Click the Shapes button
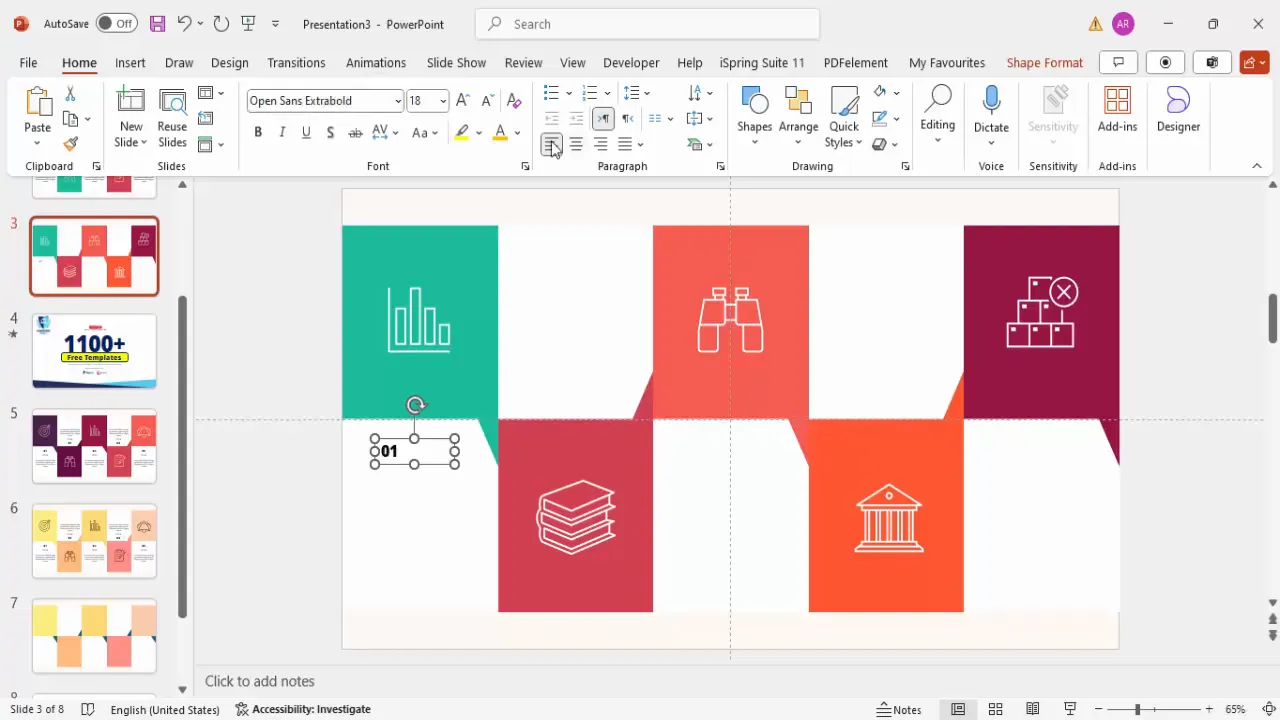This screenshot has width=1280, height=720. pos(754,118)
